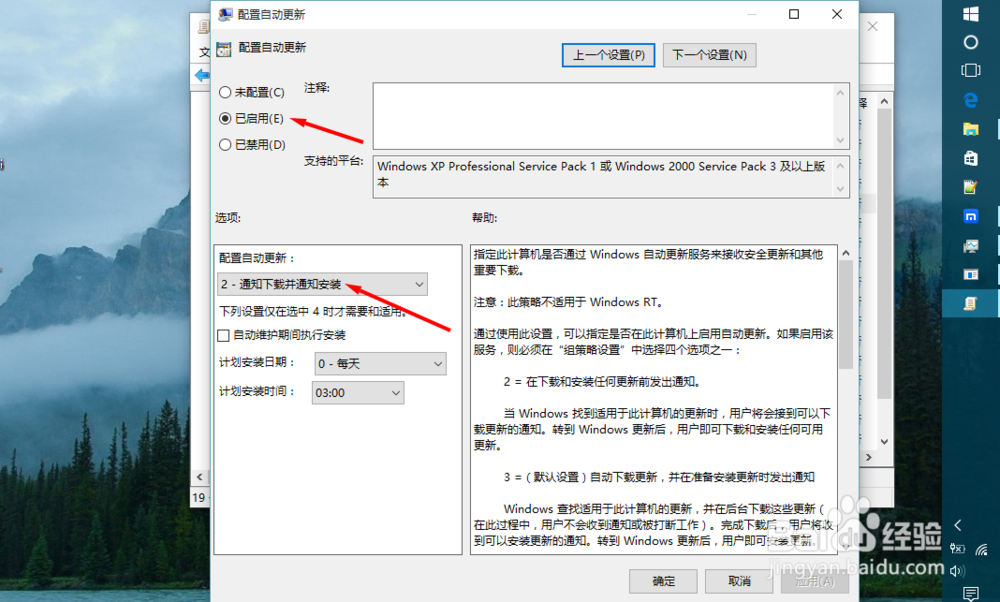Click the supported platform text 'Windows XP Professional'
Viewport: 1000px width, 602px height.
[x=446, y=166]
